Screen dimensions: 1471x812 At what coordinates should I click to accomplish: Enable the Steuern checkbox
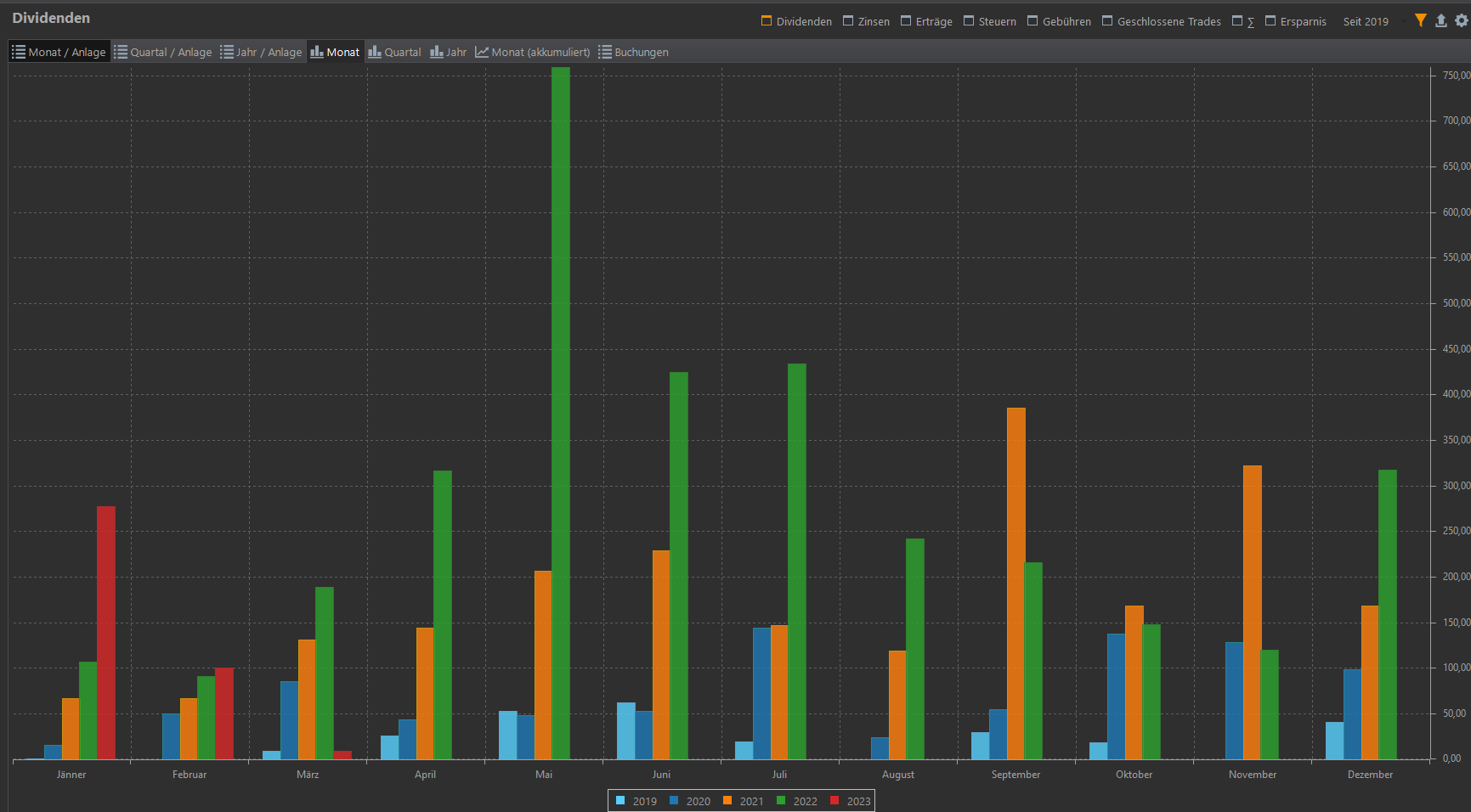coord(969,21)
